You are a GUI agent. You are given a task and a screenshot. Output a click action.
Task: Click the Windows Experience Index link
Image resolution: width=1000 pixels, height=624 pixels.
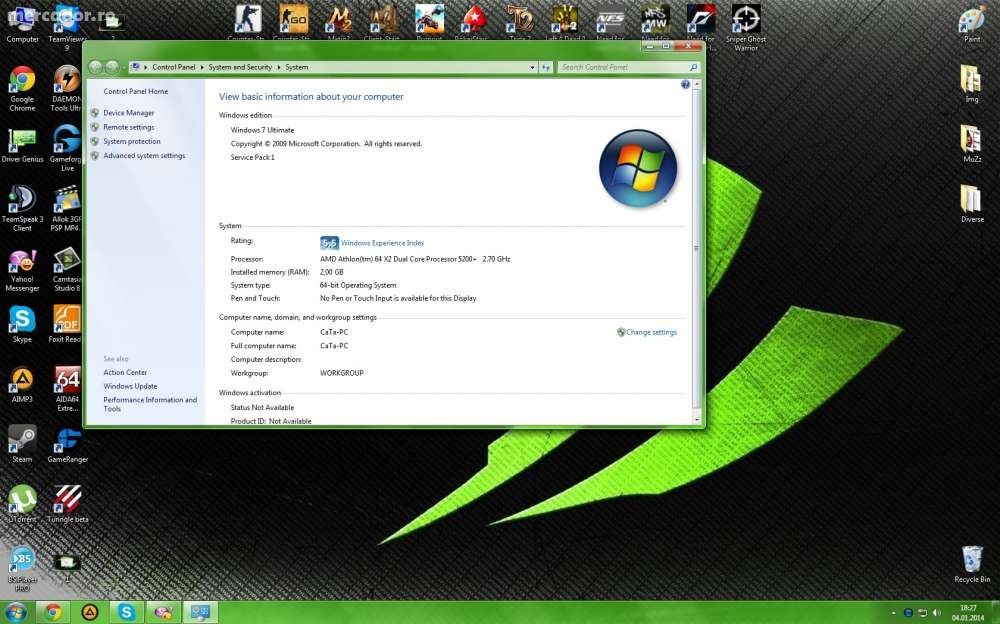pyautogui.click(x=382, y=243)
